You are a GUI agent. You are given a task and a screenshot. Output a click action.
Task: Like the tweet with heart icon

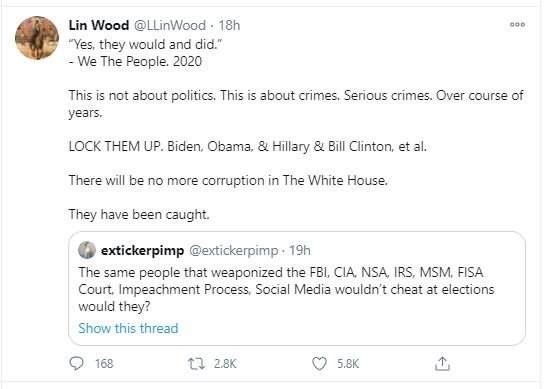coord(319,363)
